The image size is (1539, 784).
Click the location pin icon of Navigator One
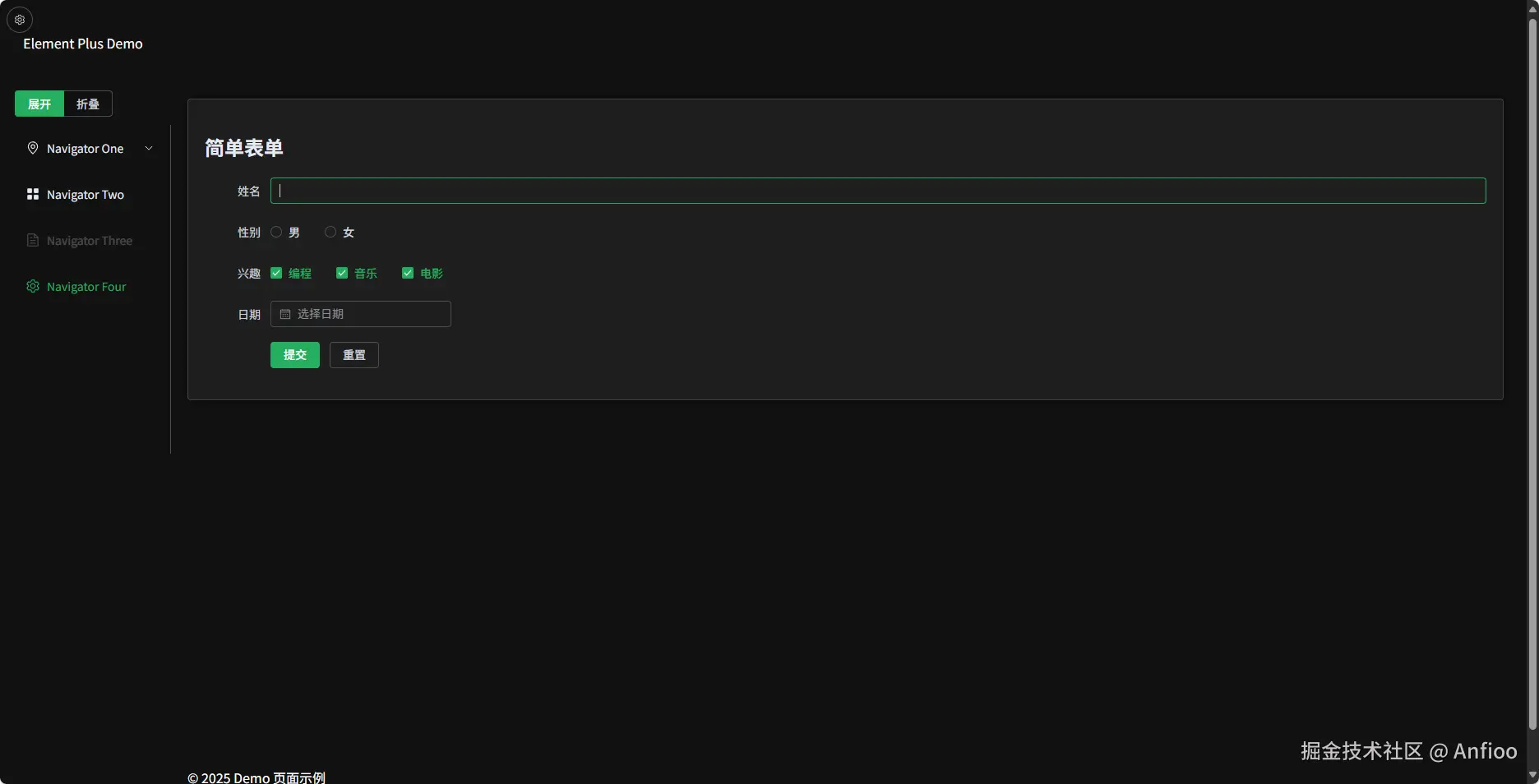pos(33,148)
